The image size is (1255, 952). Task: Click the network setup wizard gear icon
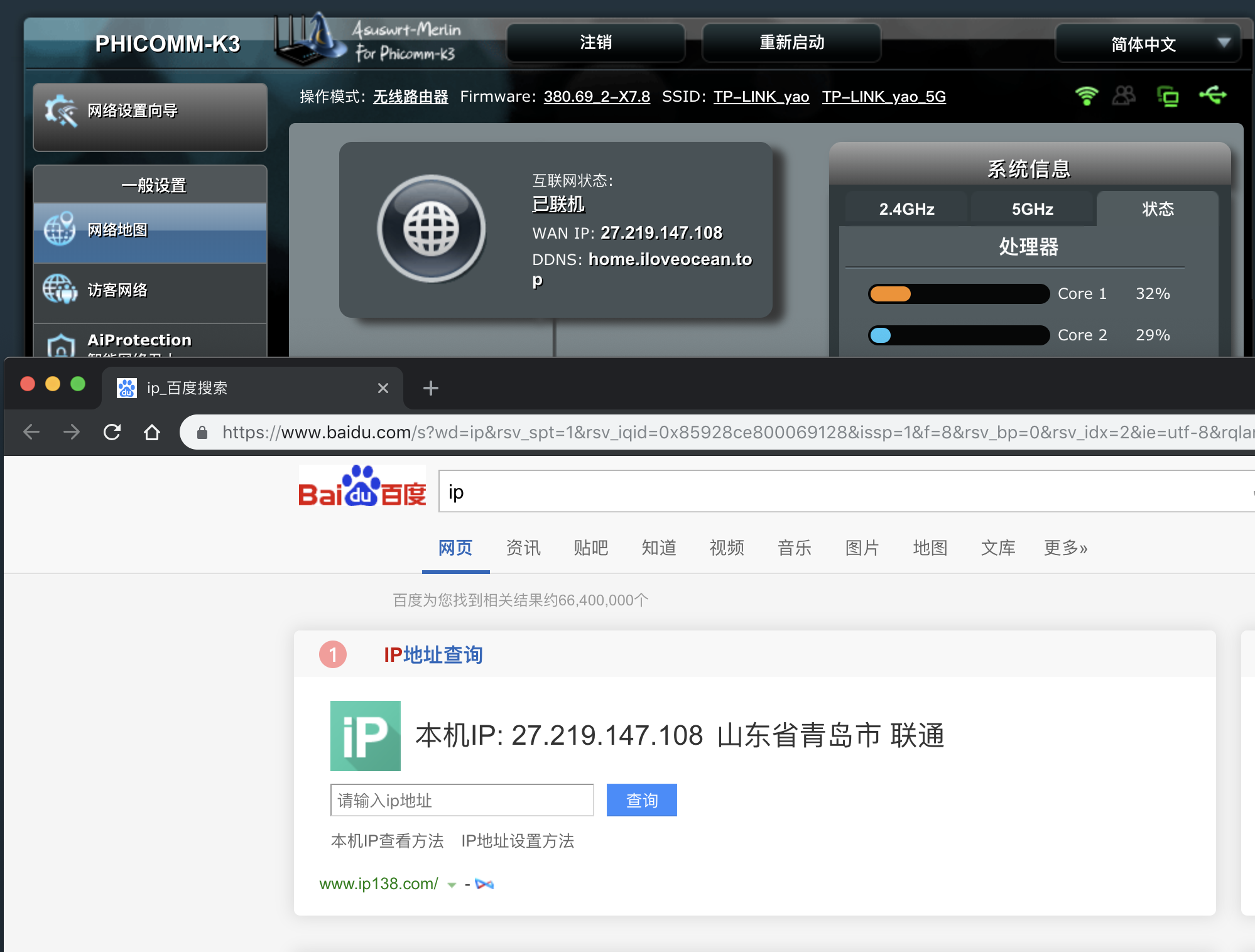pyautogui.click(x=60, y=111)
